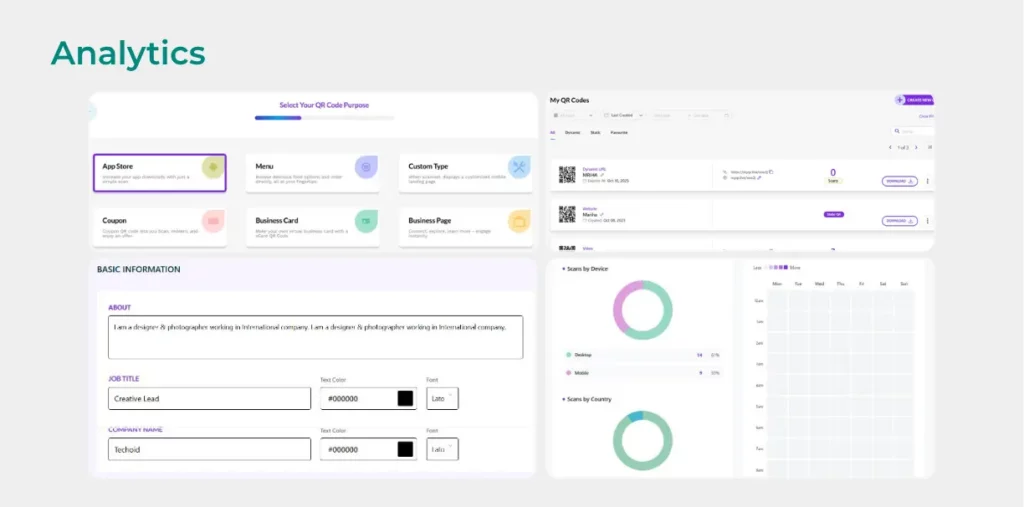Click the 'Website' type label
This screenshot has width=1024, height=507.
[589, 208]
